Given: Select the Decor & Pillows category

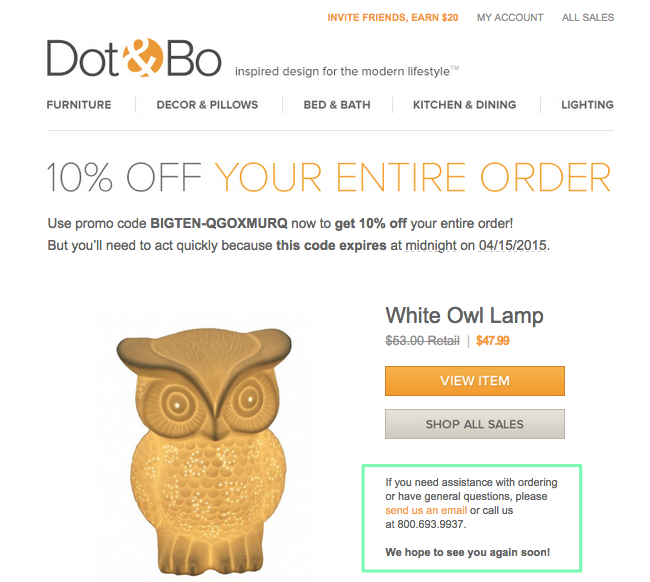Looking at the screenshot, I should (207, 104).
